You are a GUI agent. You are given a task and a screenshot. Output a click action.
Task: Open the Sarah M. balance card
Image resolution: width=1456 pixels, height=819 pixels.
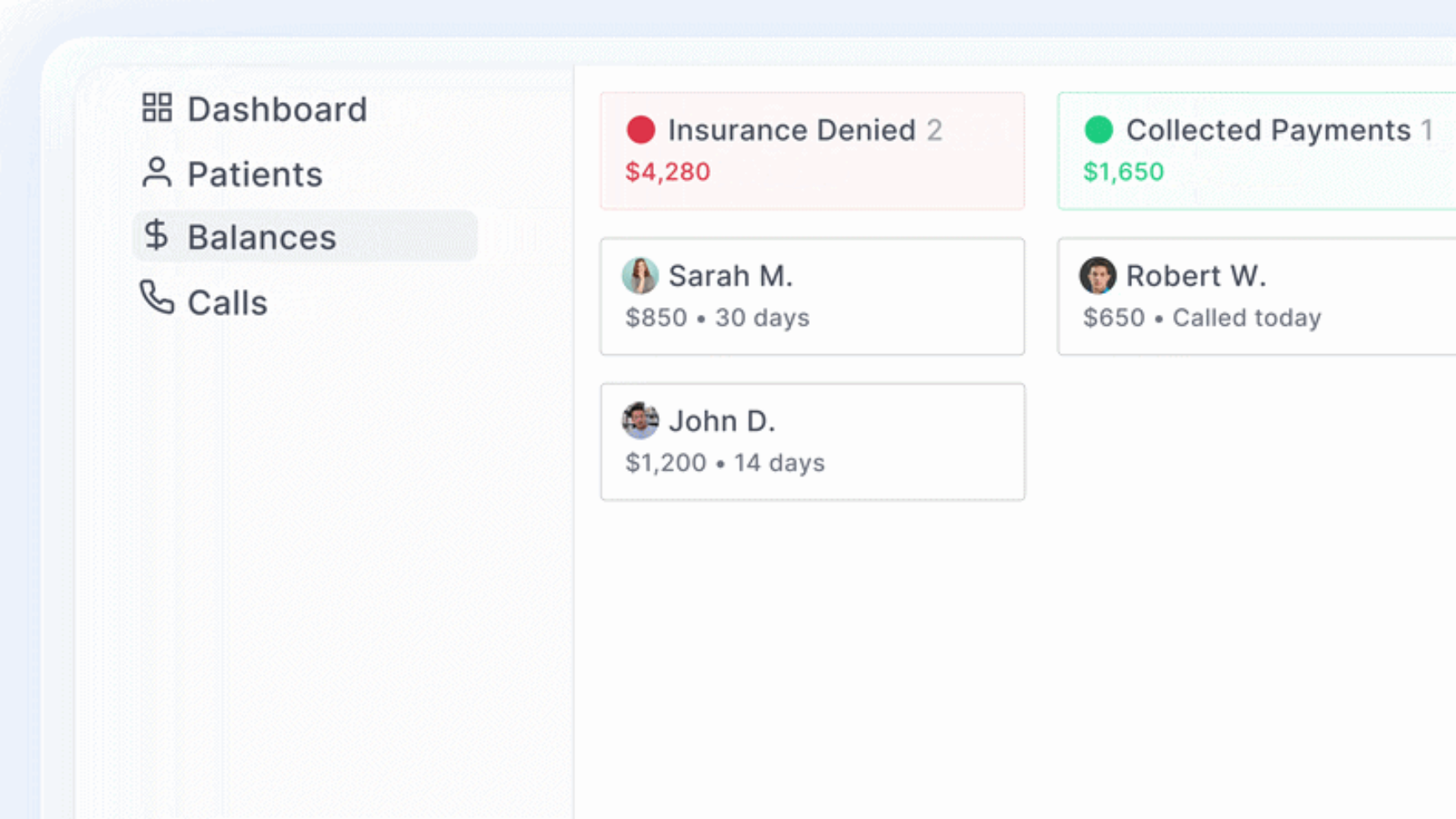(x=812, y=296)
